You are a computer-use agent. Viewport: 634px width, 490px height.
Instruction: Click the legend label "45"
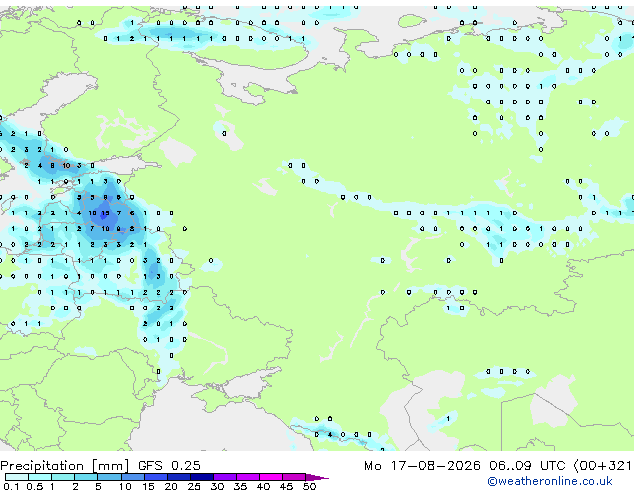[x=286, y=486]
